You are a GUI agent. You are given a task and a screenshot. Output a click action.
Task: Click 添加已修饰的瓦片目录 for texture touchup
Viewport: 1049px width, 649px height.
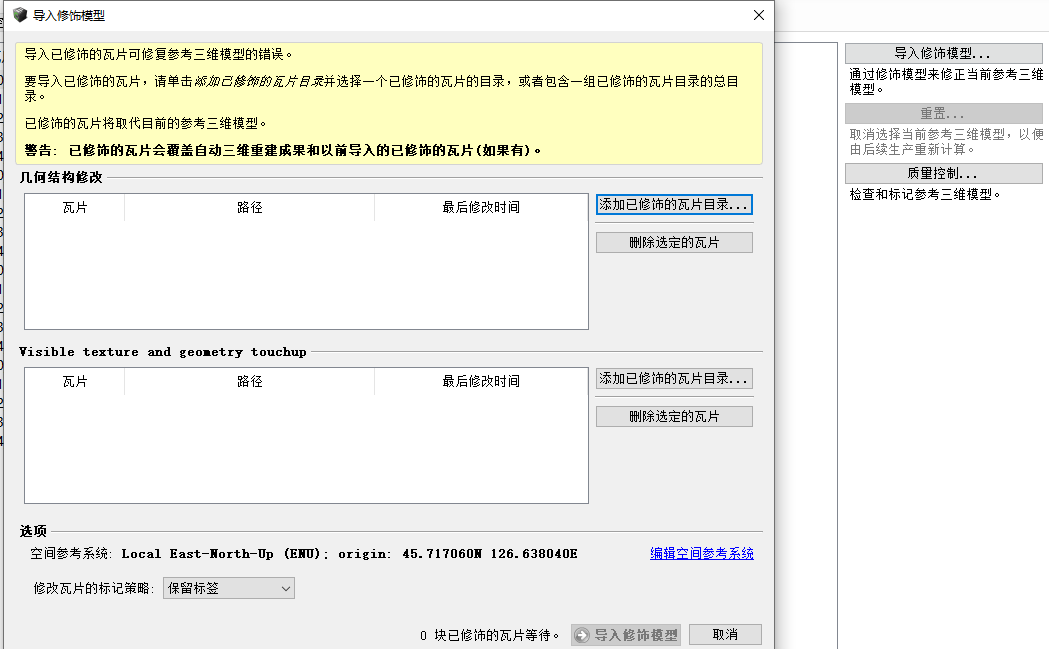click(674, 378)
